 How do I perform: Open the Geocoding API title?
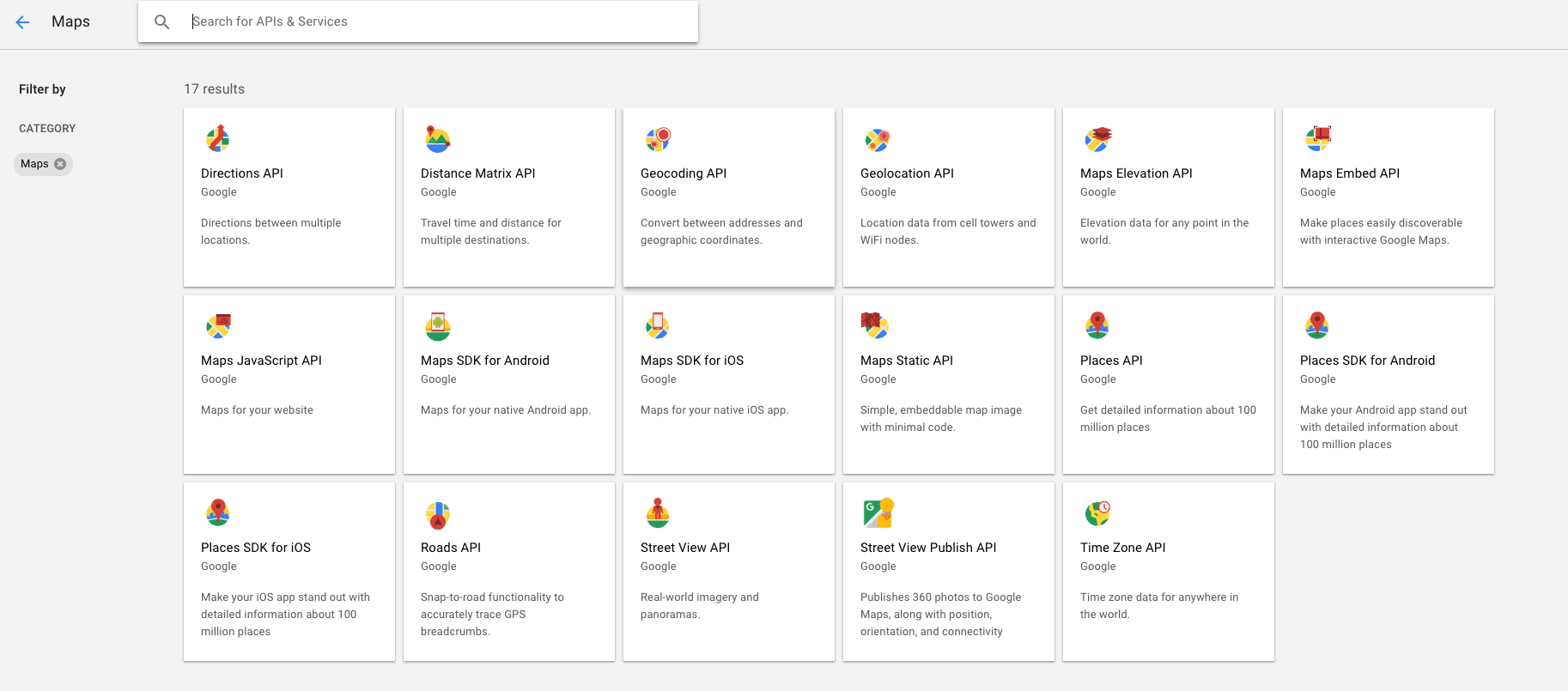[684, 173]
